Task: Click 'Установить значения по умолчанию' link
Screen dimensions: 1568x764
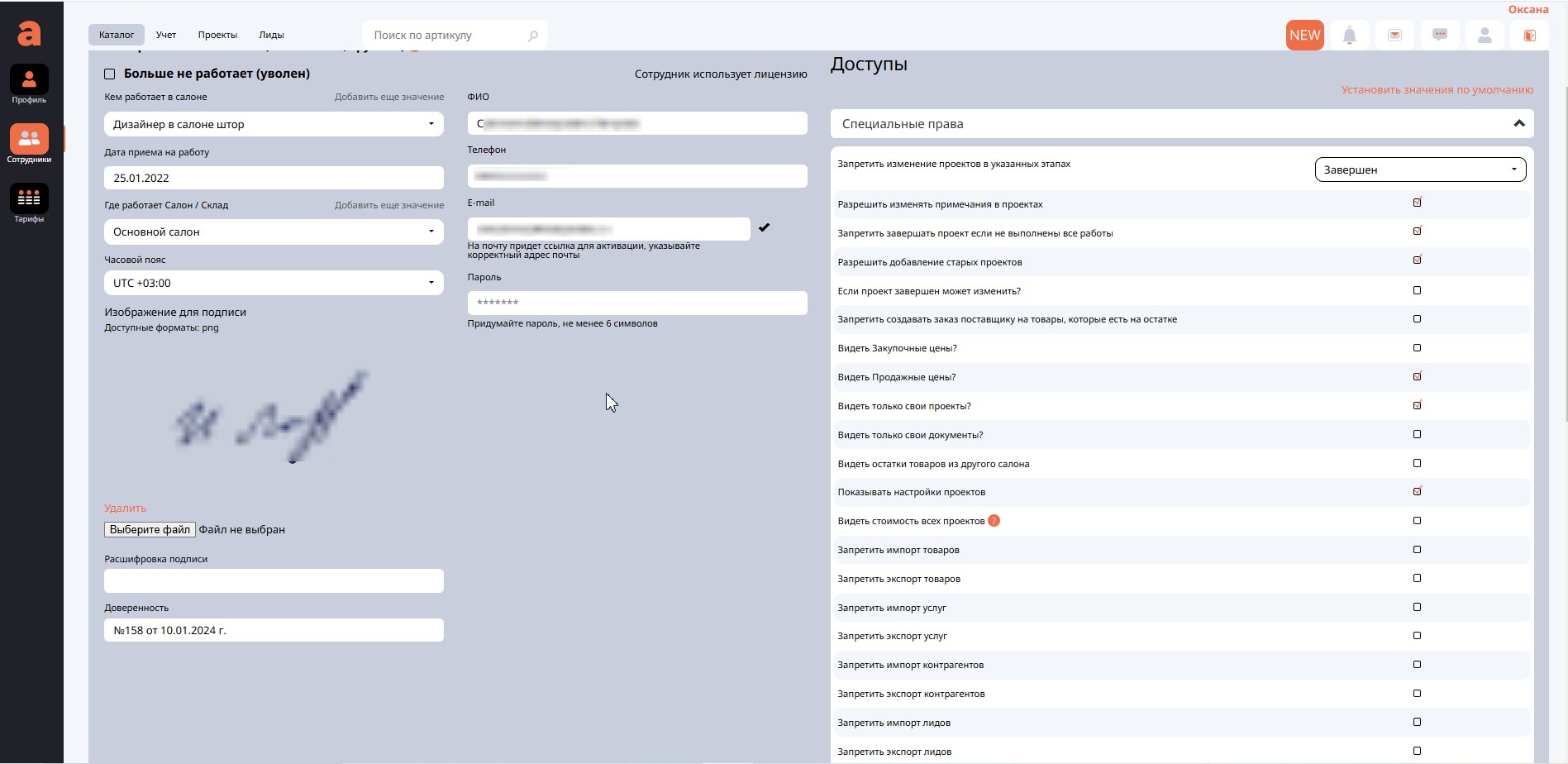Action: (x=1437, y=90)
